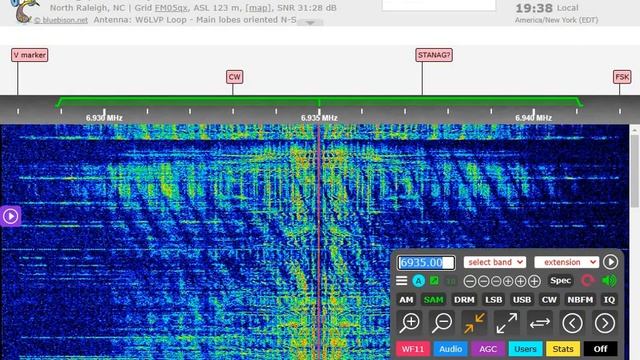640x360 pixels.
Task: Click the orange converging arrows max-zoom icon
Action: coord(474,323)
